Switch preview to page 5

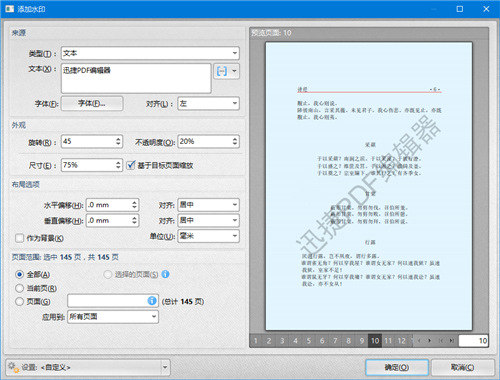309,341
